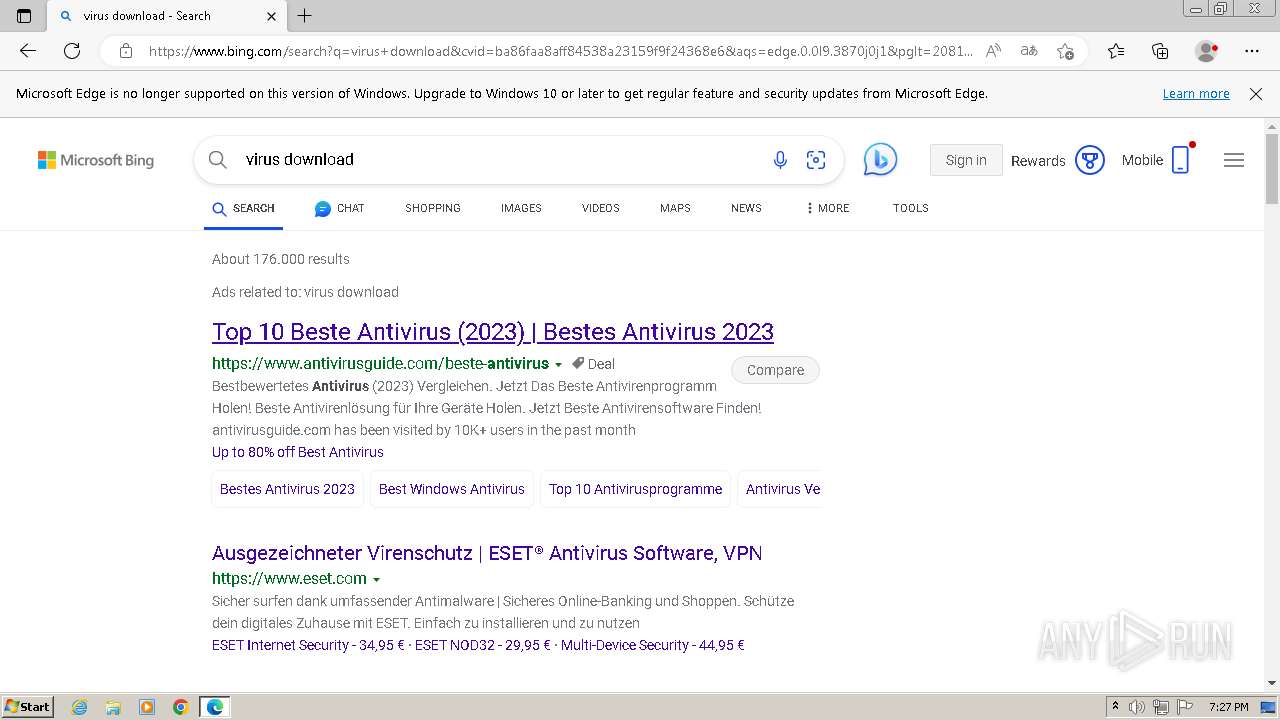The width and height of the screenshot is (1280, 720).
Task: Open tab actions menu icon
Action: pyautogui.click(x=24, y=16)
